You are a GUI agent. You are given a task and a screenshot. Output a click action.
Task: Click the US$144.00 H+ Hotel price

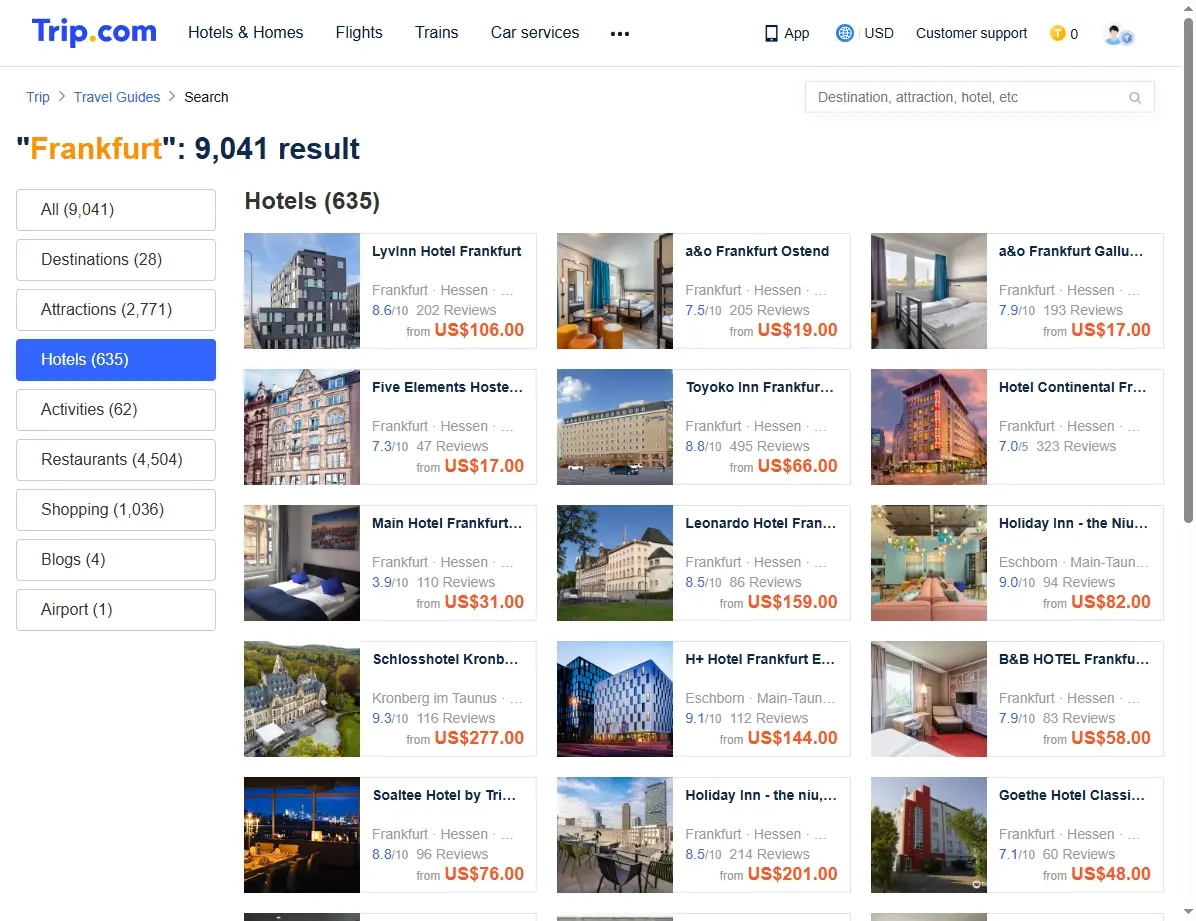[793, 738]
